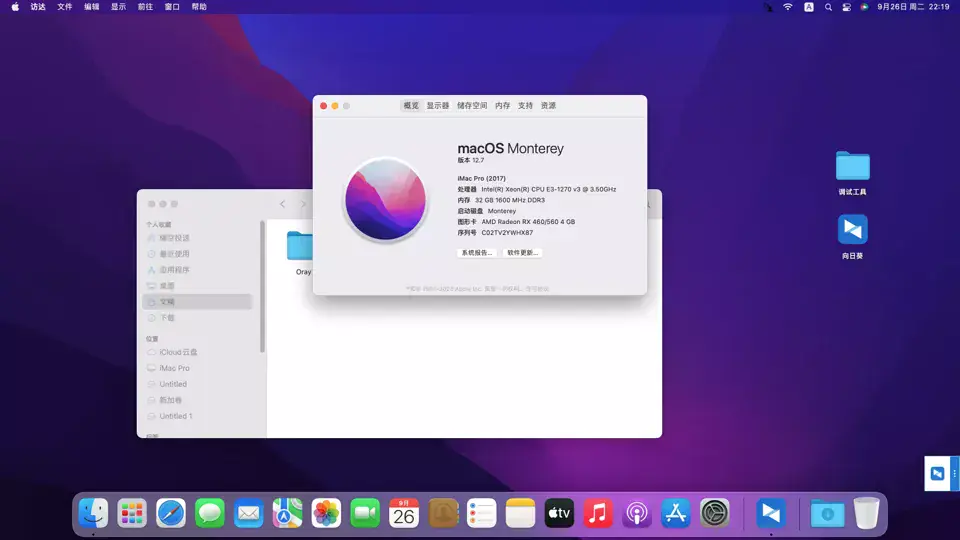Image resolution: width=960 pixels, height=540 pixels.
Task: Click the Sunflower floating widget at screen edge
Action: click(942, 473)
